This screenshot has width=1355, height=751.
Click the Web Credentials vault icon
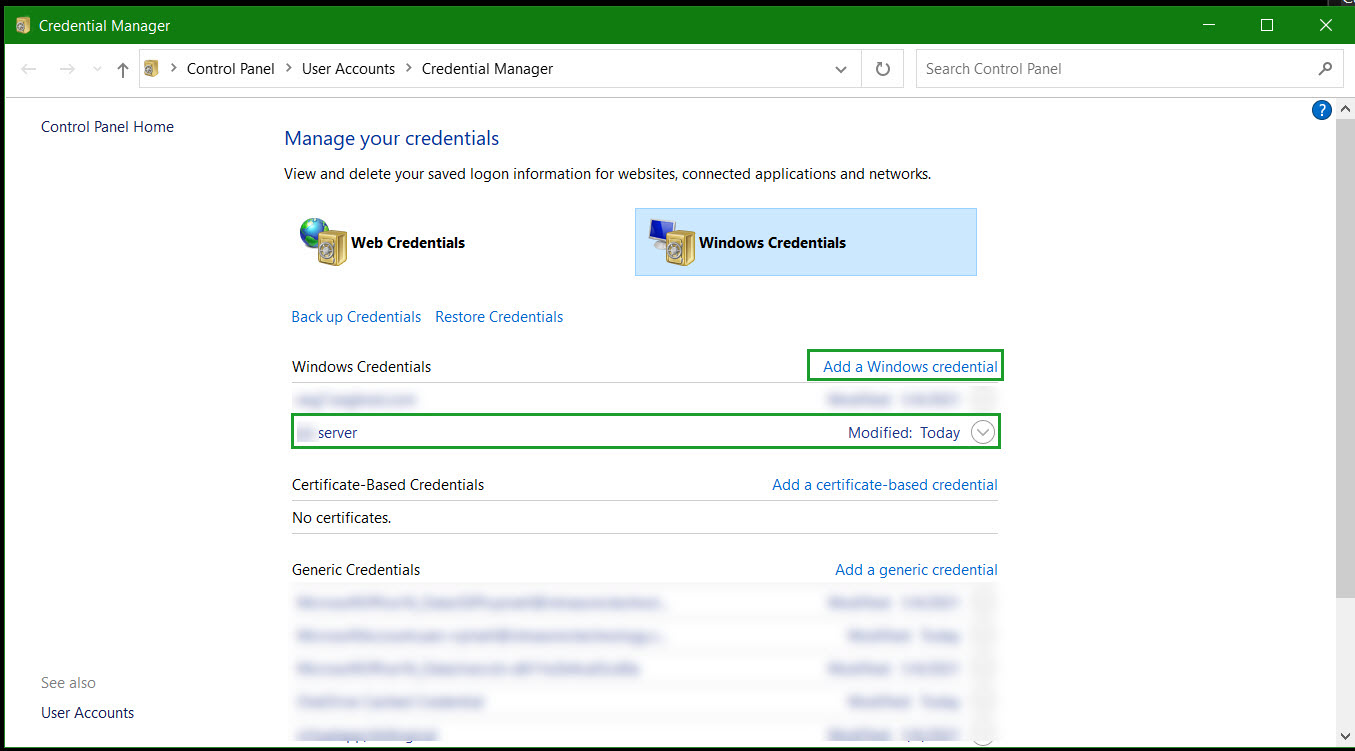pos(323,242)
